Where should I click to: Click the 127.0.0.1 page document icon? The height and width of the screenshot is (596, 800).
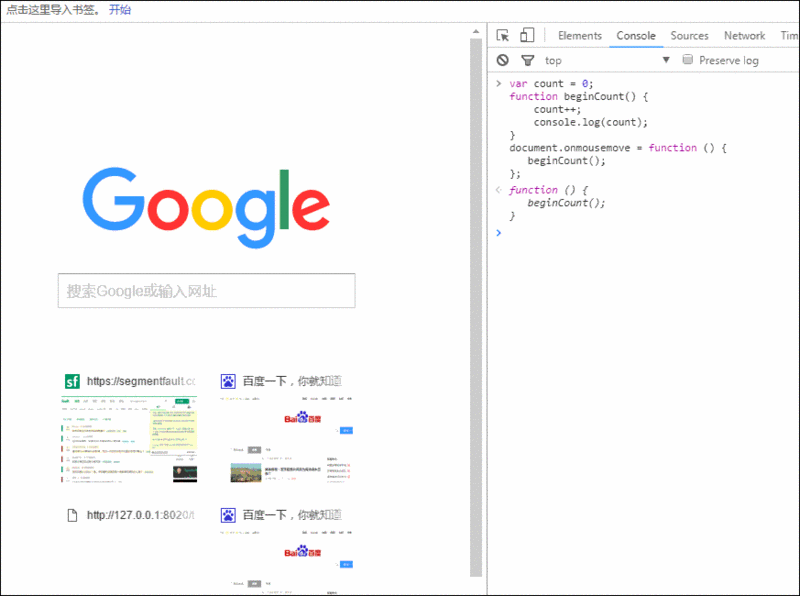coord(72,515)
